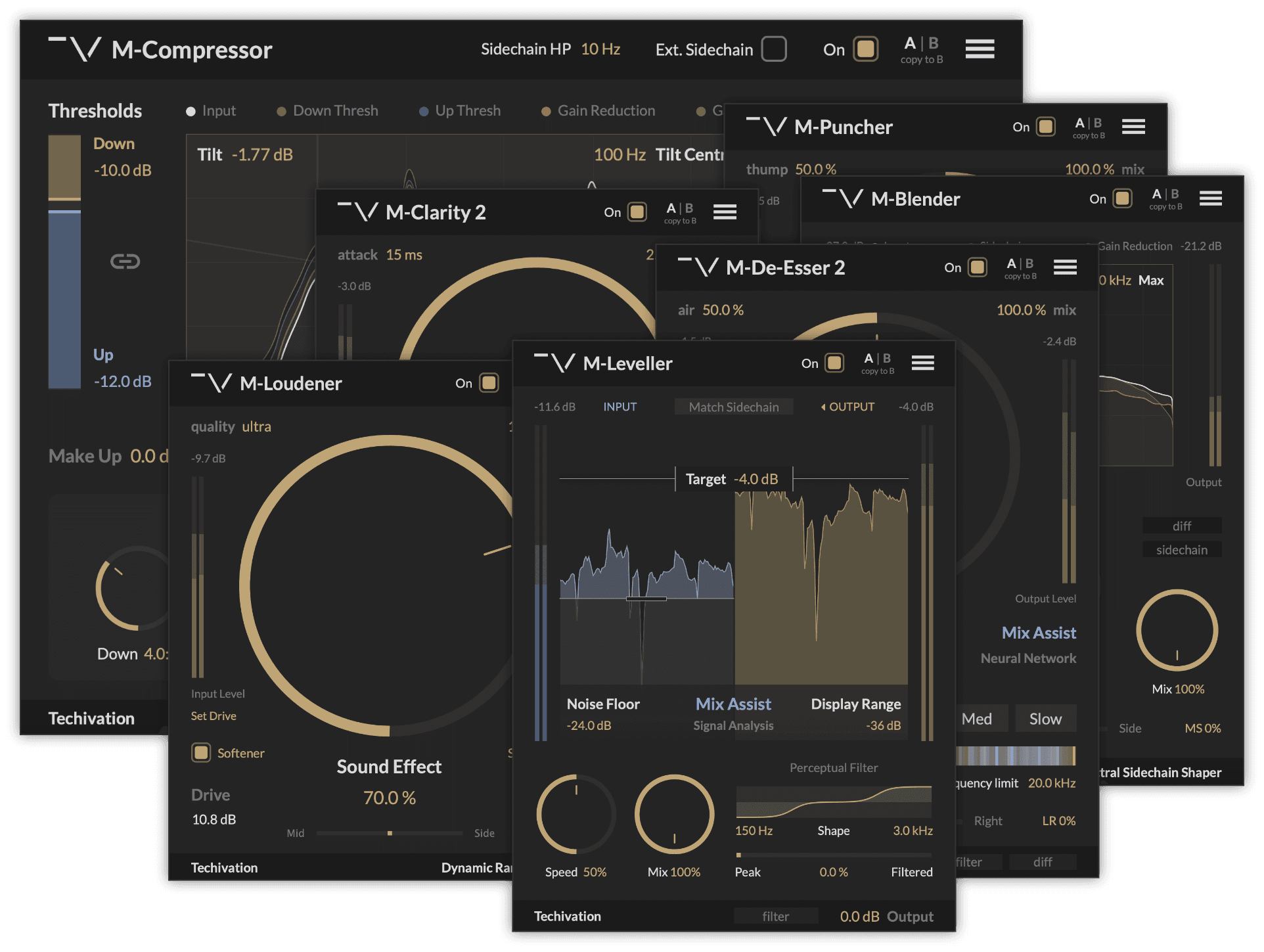Click A|B copy to B in M-Blender
1264x952 pixels.
click(1165, 199)
